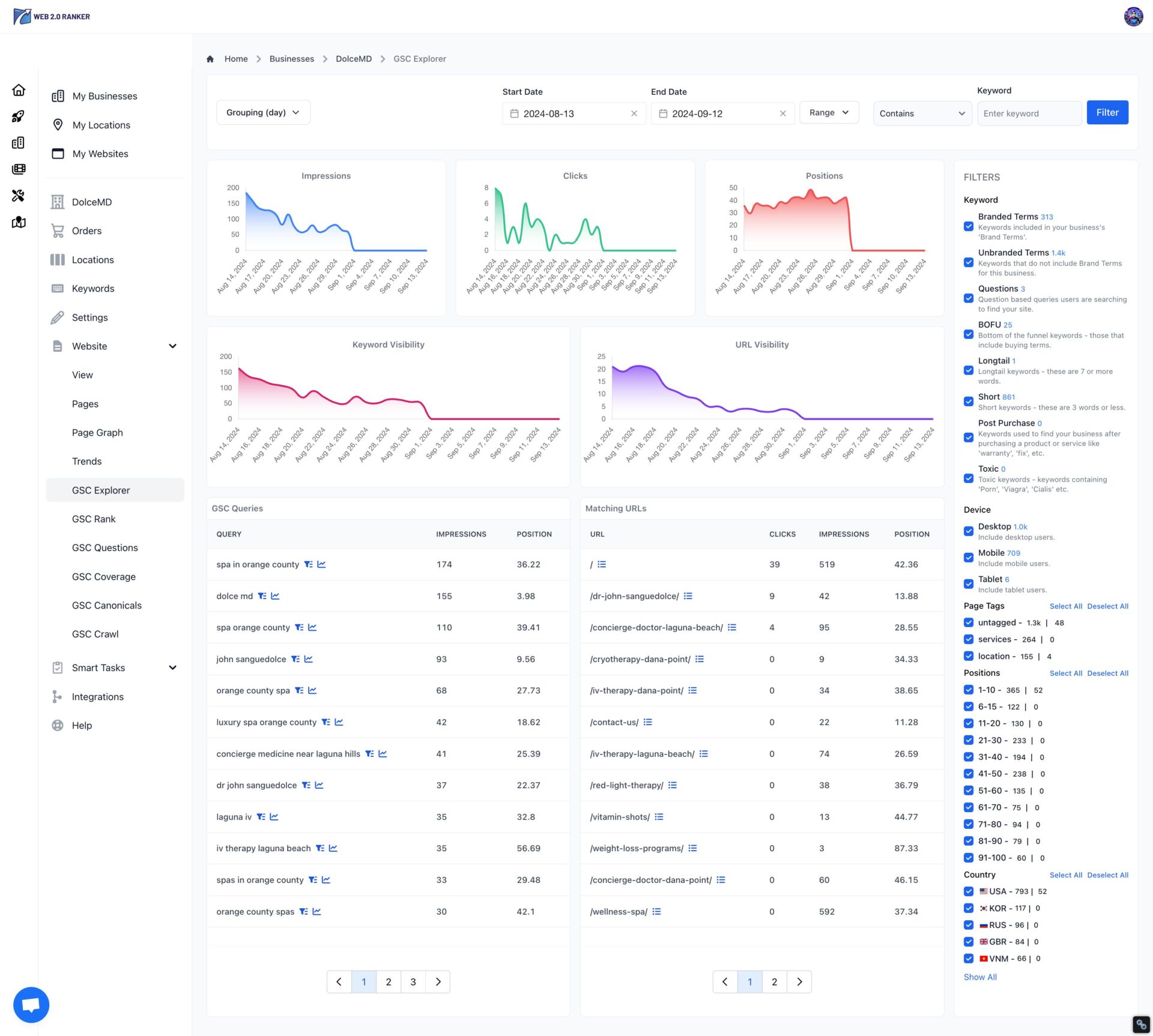Viewport: 1153px width, 1036px height.
Task: Click the blue Filter button
Action: tap(1107, 112)
